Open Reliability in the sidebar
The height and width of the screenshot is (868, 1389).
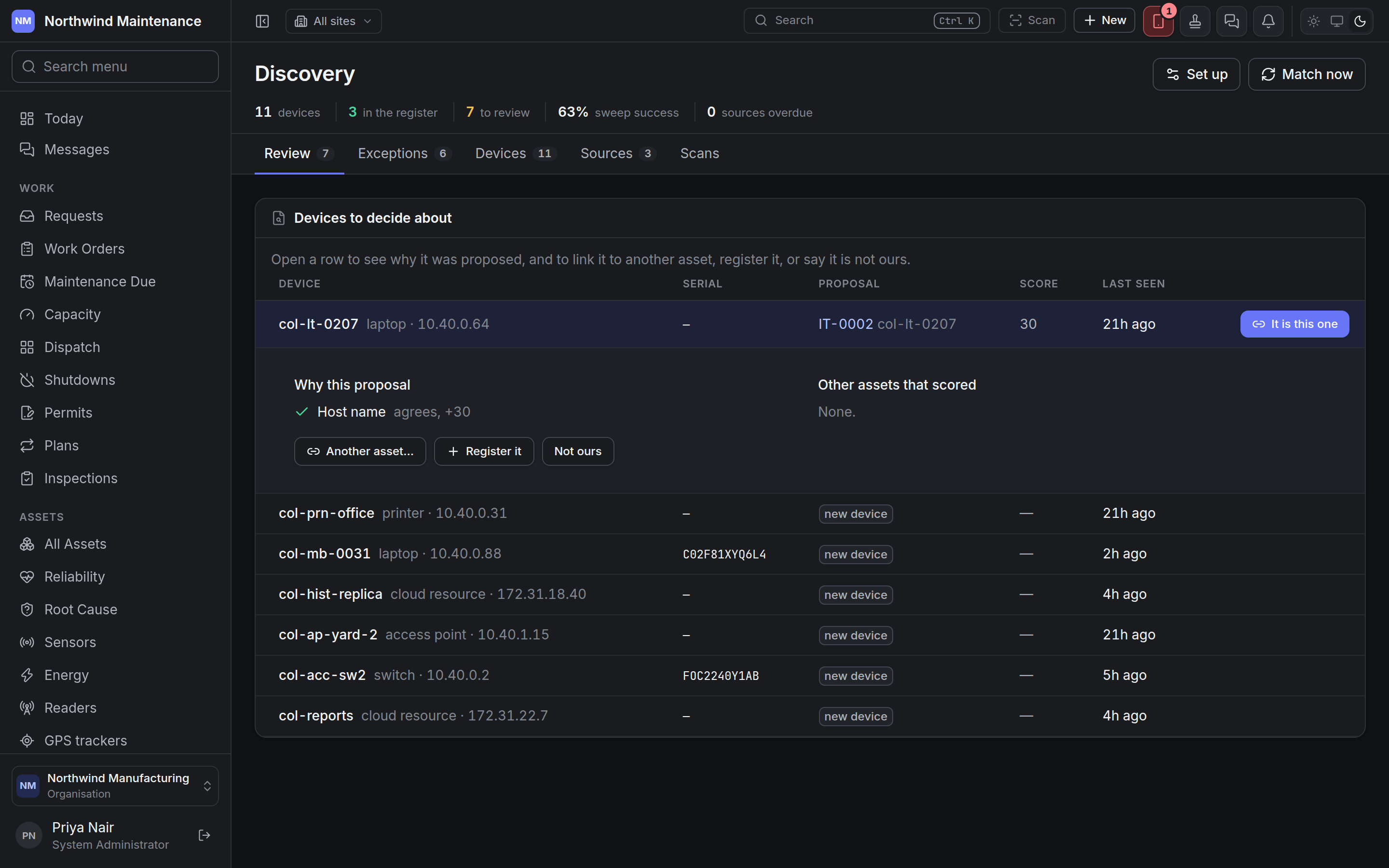(x=115, y=576)
